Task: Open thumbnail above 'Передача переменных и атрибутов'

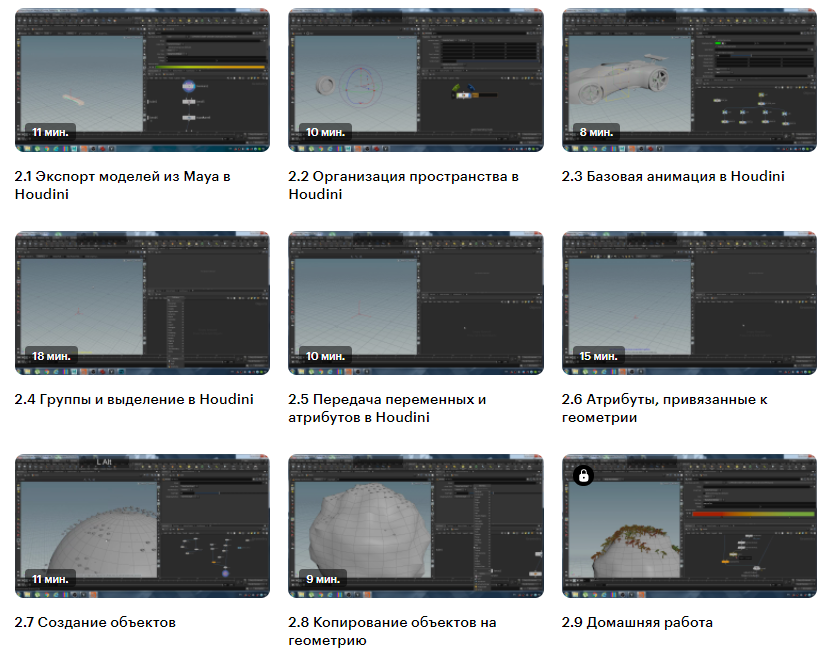Action: [x=415, y=303]
